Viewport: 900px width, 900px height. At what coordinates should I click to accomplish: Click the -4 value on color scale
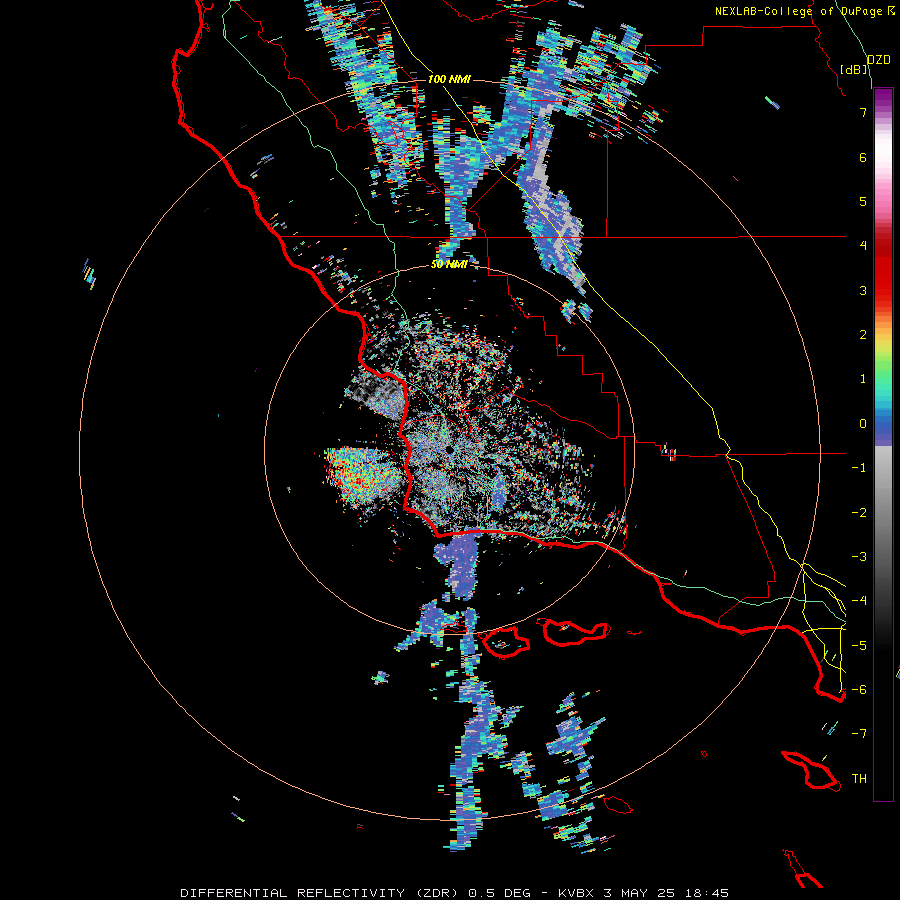click(x=859, y=601)
